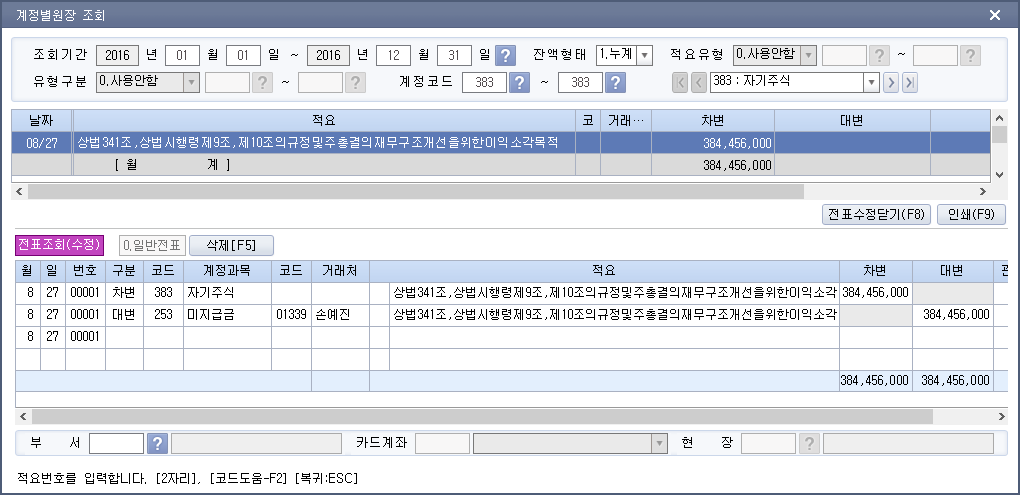Click the upper table 차변 column header

[713, 121]
